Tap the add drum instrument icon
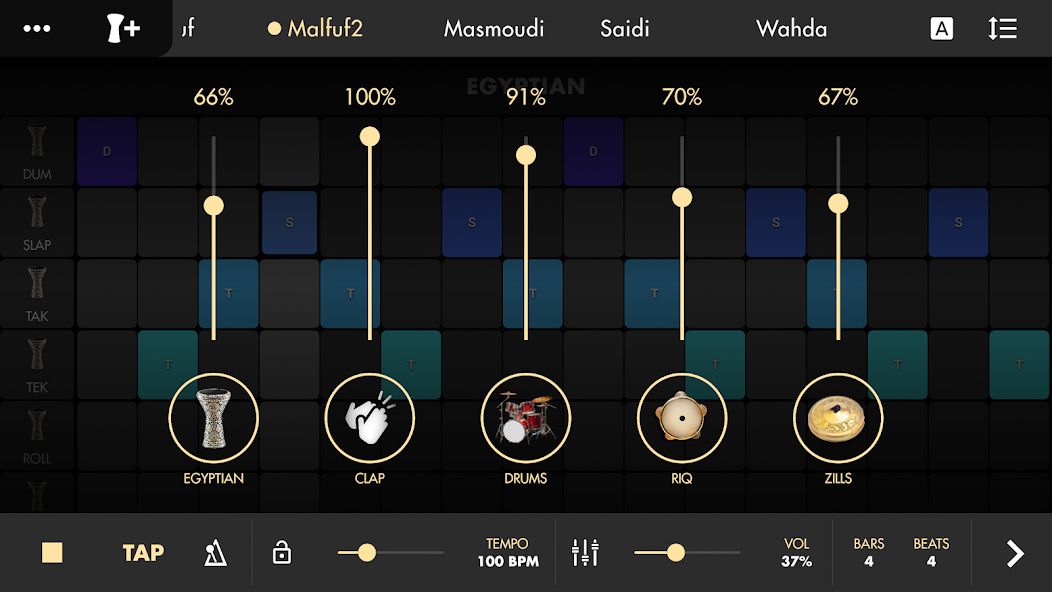 point(123,28)
